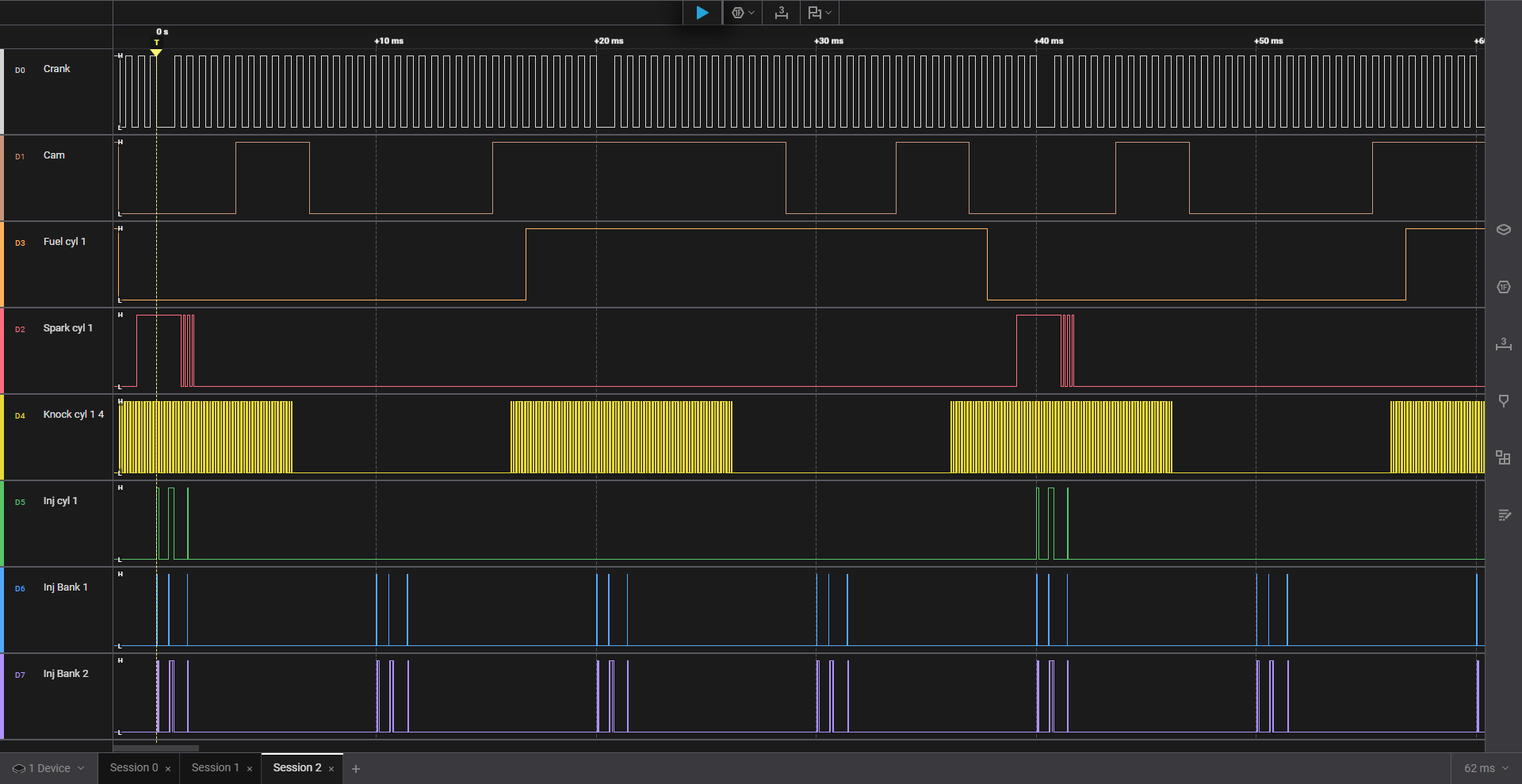Start capture with the blue play button
The height and width of the screenshot is (784, 1522).
point(702,13)
